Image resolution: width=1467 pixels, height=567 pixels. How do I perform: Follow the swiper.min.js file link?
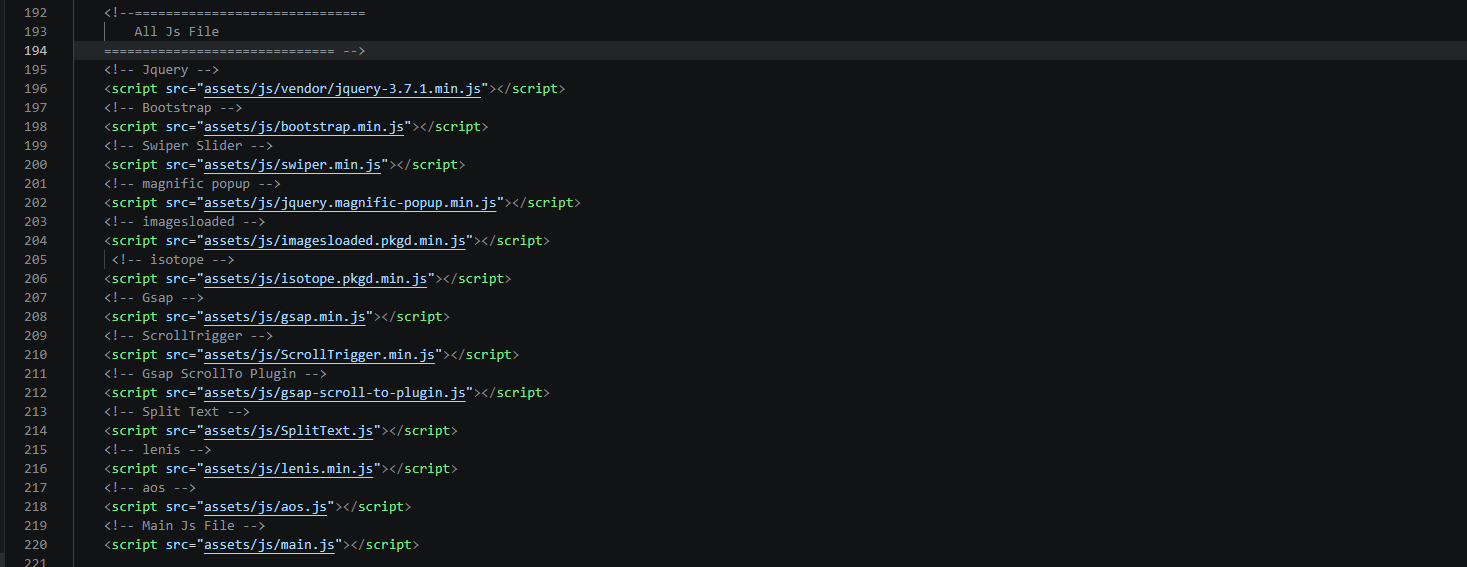[293, 164]
